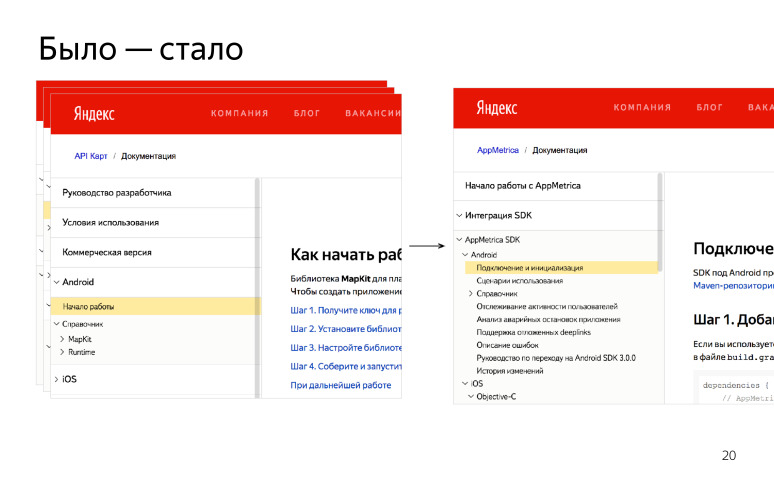Open link При дальнейшей работе
The width and height of the screenshot is (774, 484).
point(341,385)
